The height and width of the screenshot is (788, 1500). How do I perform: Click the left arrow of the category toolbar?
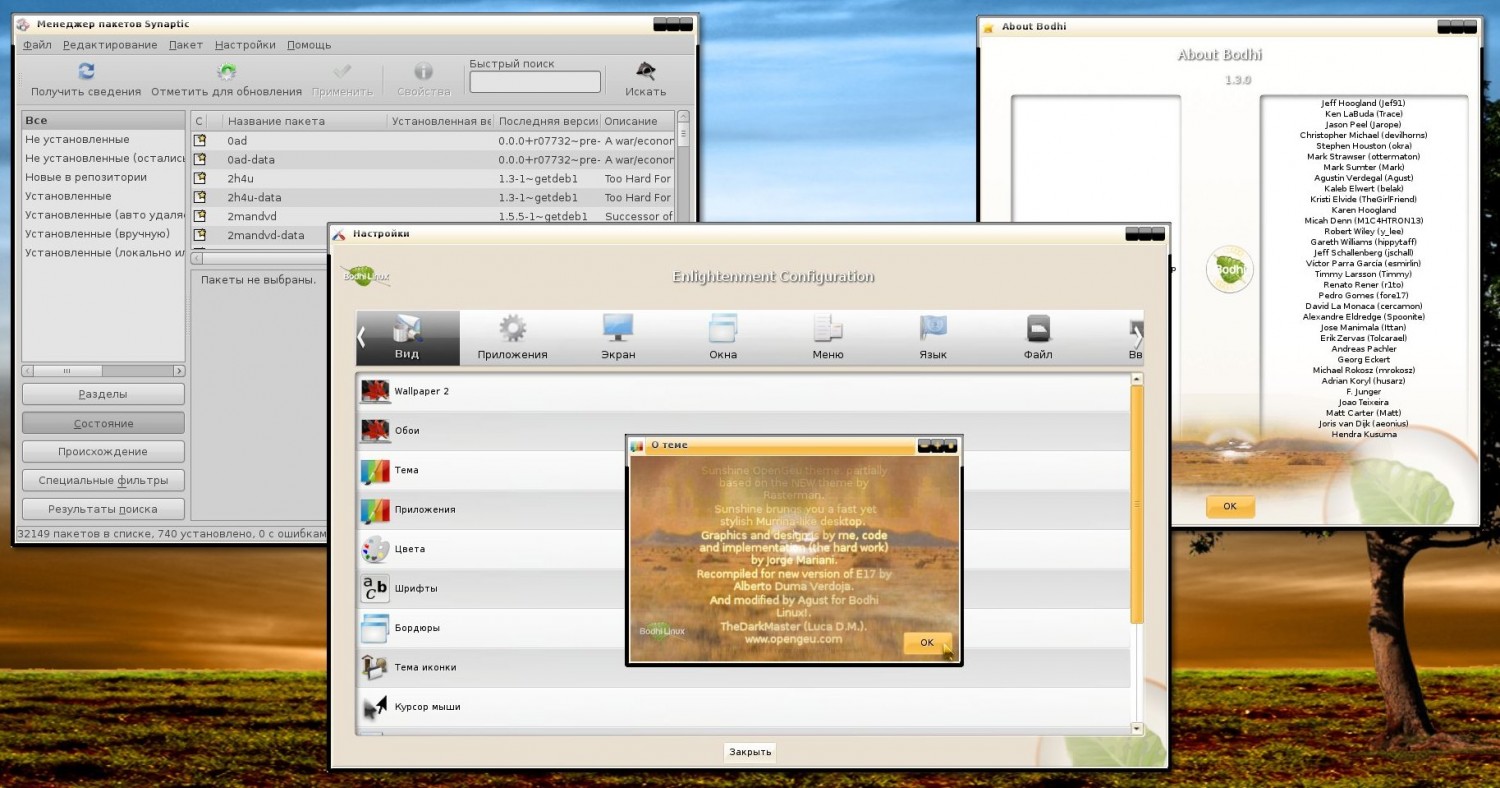pos(362,337)
